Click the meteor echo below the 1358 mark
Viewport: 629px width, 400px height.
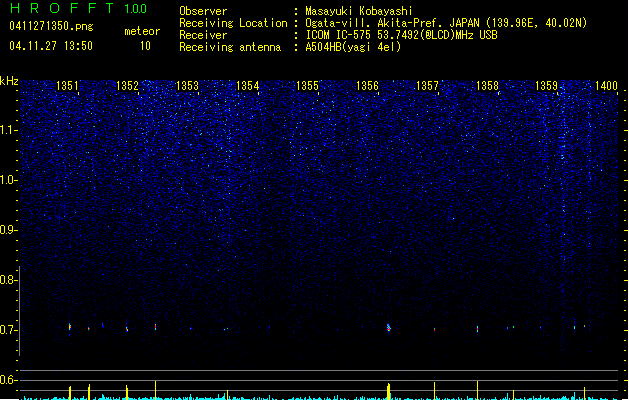tap(477, 329)
